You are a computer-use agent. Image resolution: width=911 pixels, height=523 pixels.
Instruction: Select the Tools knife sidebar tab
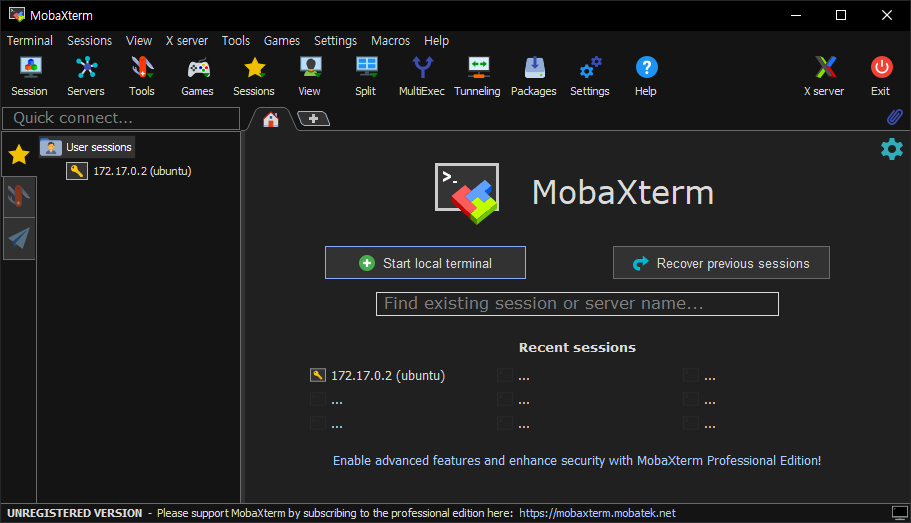click(x=19, y=196)
